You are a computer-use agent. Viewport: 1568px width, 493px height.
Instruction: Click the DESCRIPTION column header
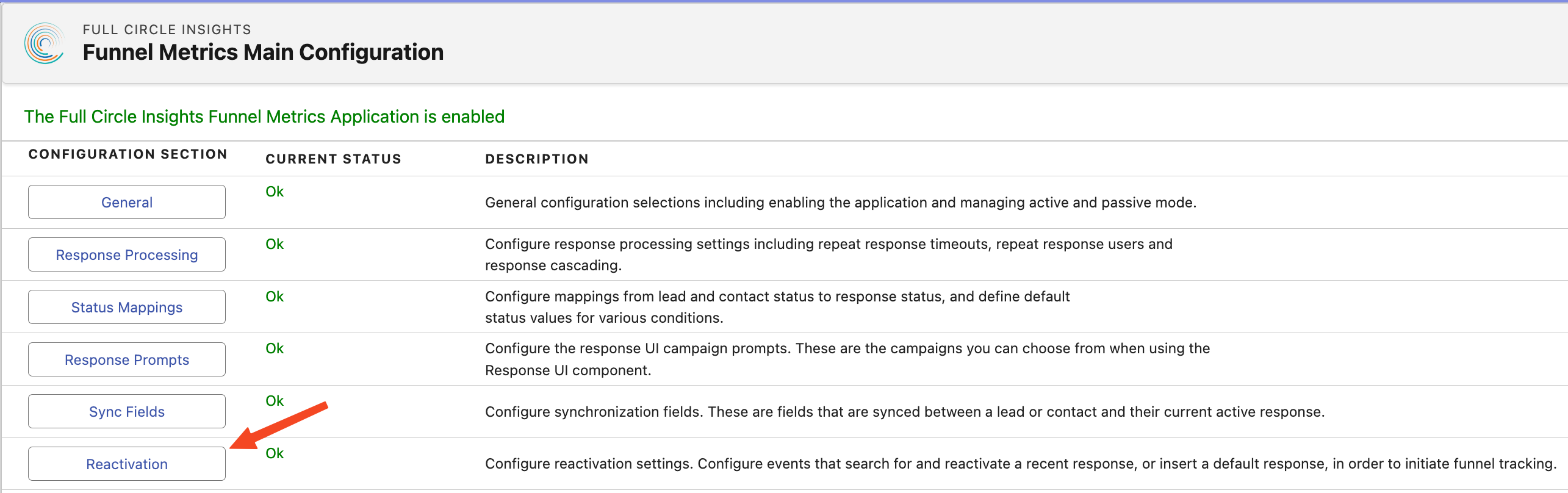coord(537,159)
